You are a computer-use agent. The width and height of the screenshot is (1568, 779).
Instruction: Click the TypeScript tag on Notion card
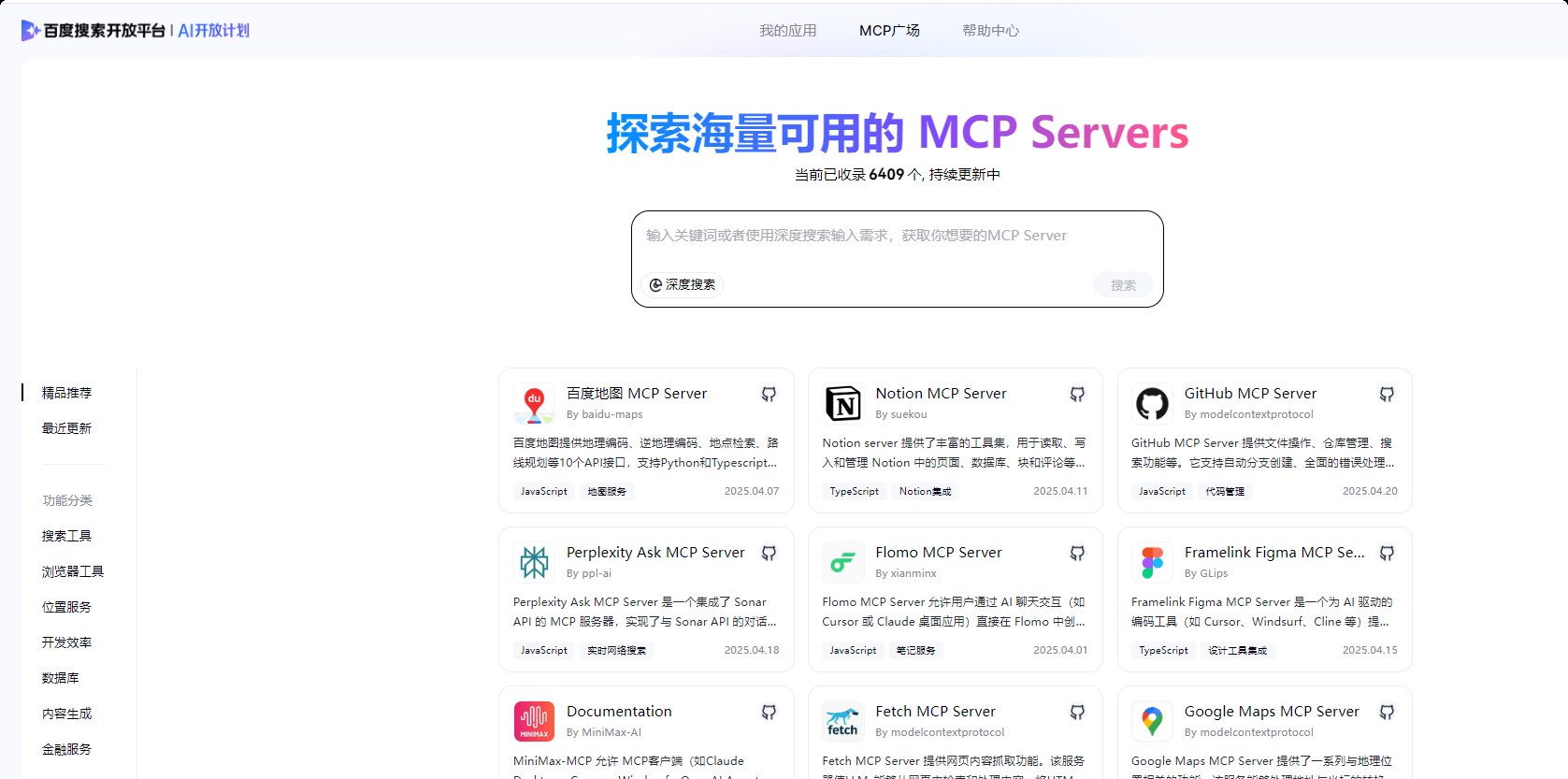[x=854, y=491]
